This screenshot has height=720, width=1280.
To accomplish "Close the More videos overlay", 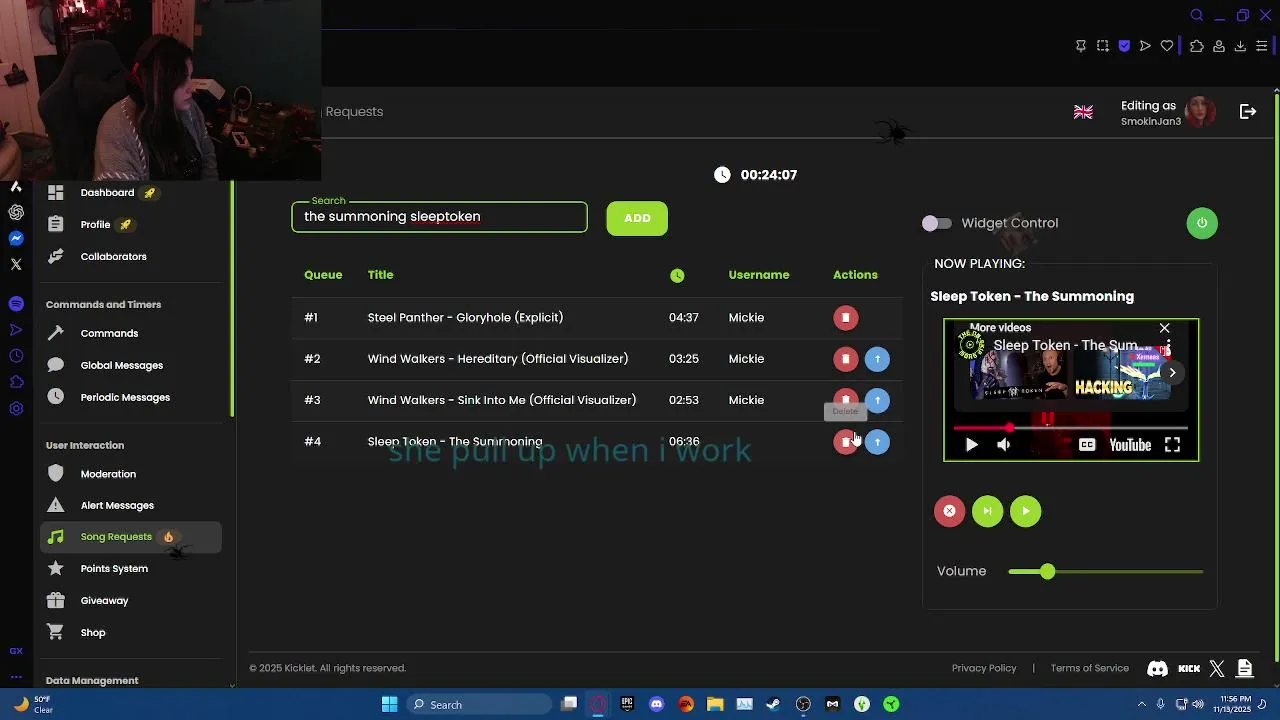I will (x=1164, y=328).
